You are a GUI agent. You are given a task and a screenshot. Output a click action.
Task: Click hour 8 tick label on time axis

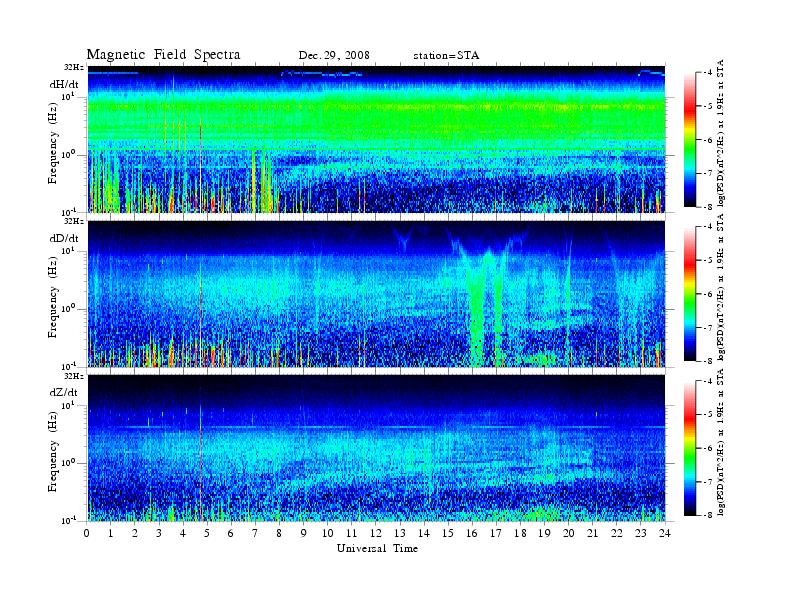tap(279, 534)
